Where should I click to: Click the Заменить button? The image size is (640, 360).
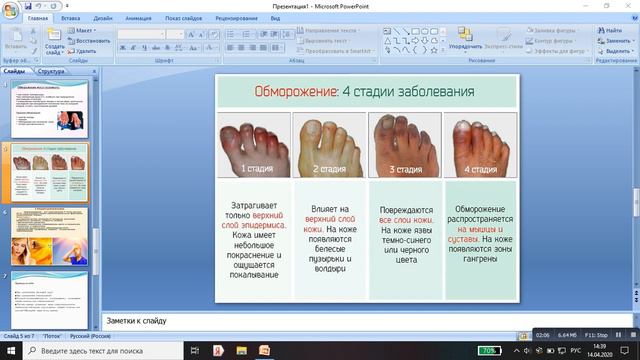[616, 41]
